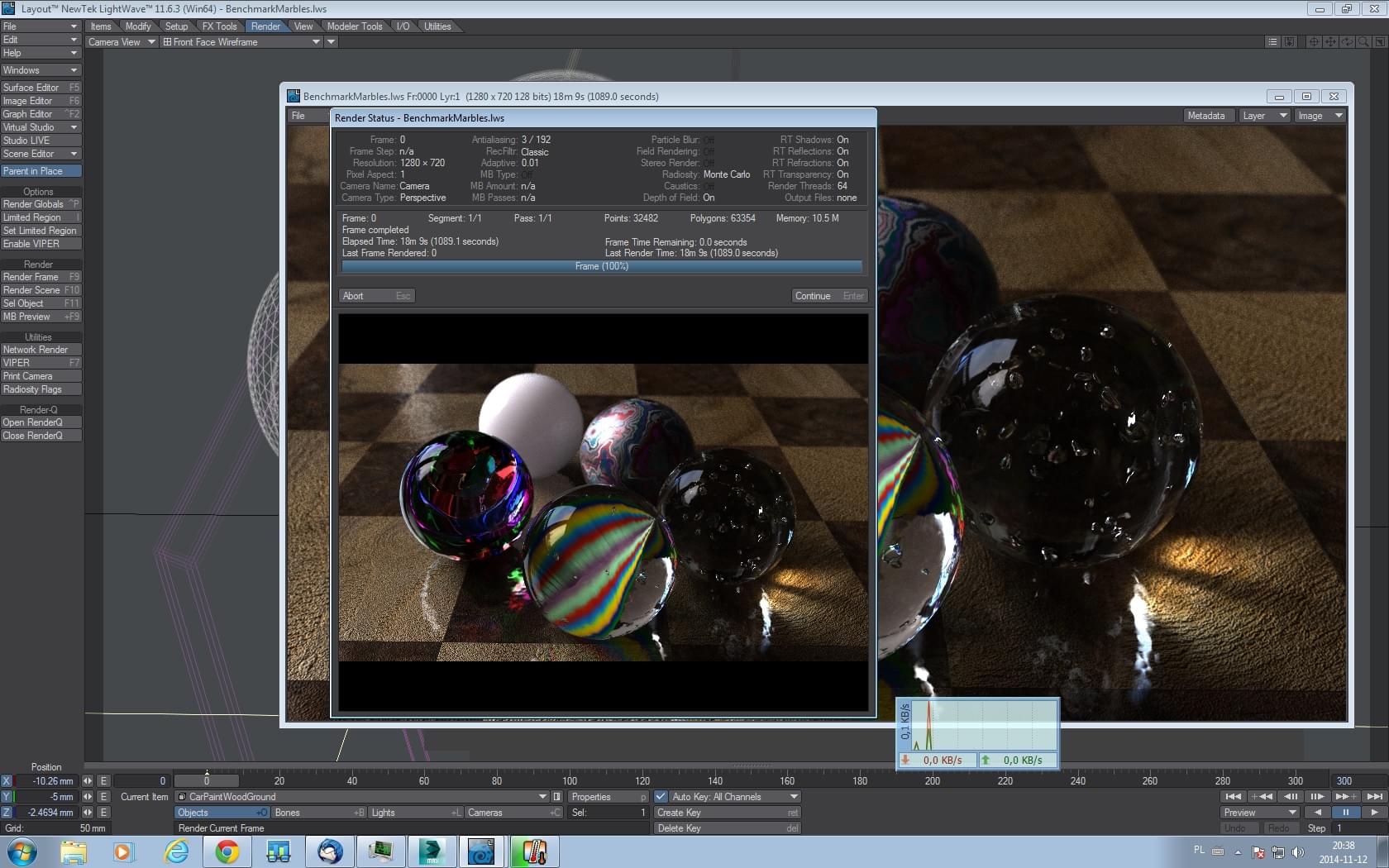The width and height of the screenshot is (1389, 868).
Task: Open Render Globals panel
Action: 41,204
